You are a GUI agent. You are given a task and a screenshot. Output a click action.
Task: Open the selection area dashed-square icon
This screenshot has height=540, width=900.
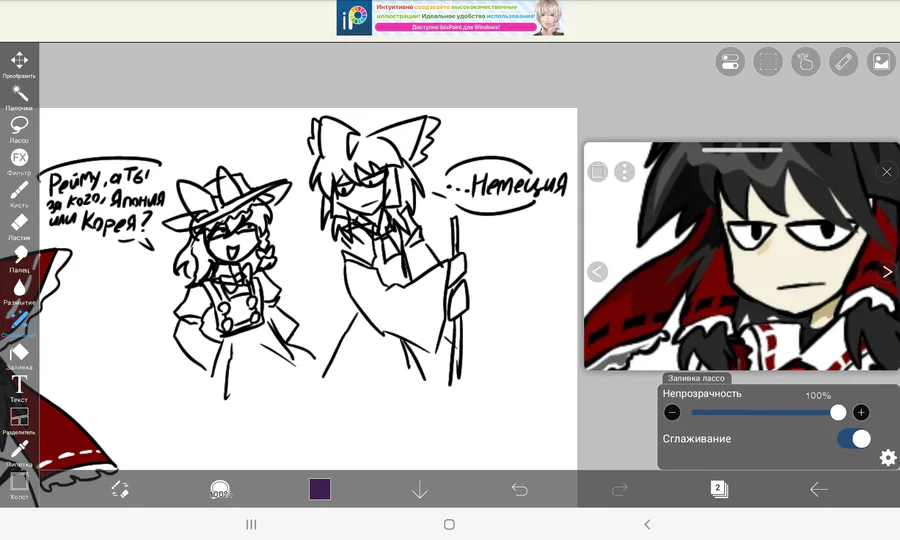pos(768,61)
